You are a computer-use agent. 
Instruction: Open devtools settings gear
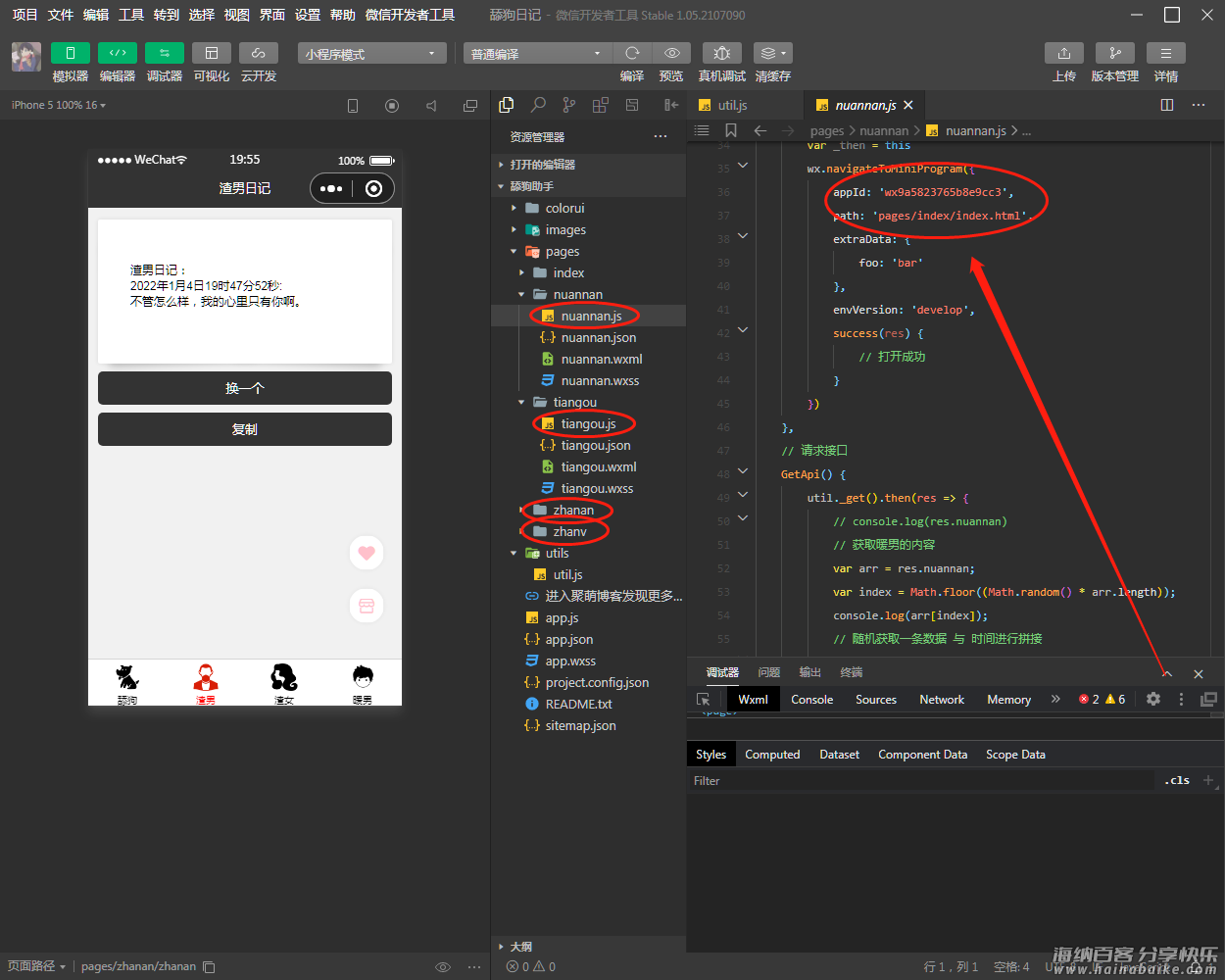tap(1153, 699)
